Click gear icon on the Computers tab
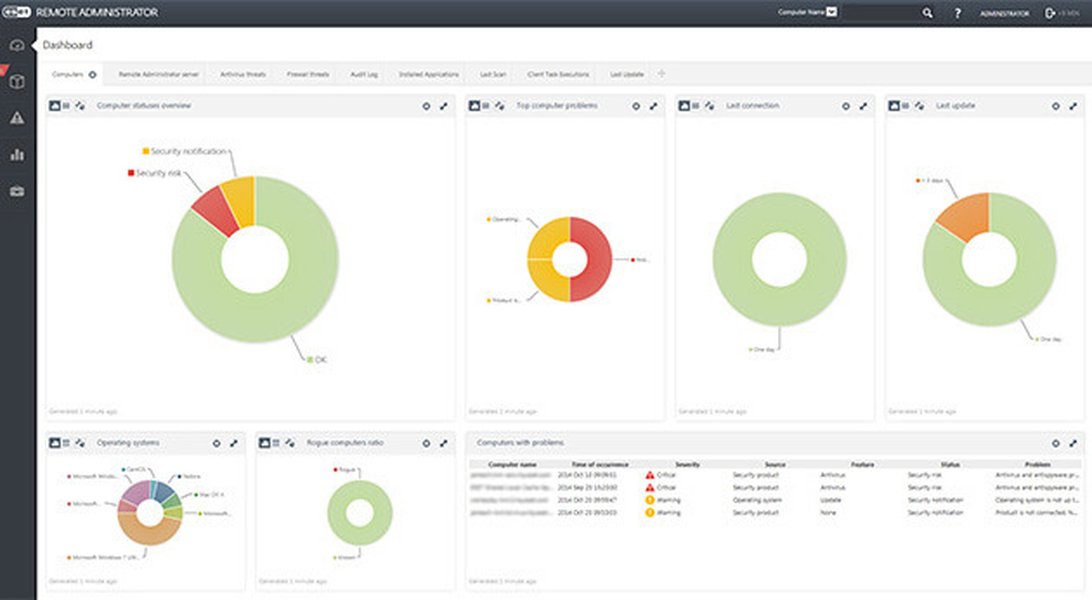This screenshot has width=1092, height=600. (92, 74)
